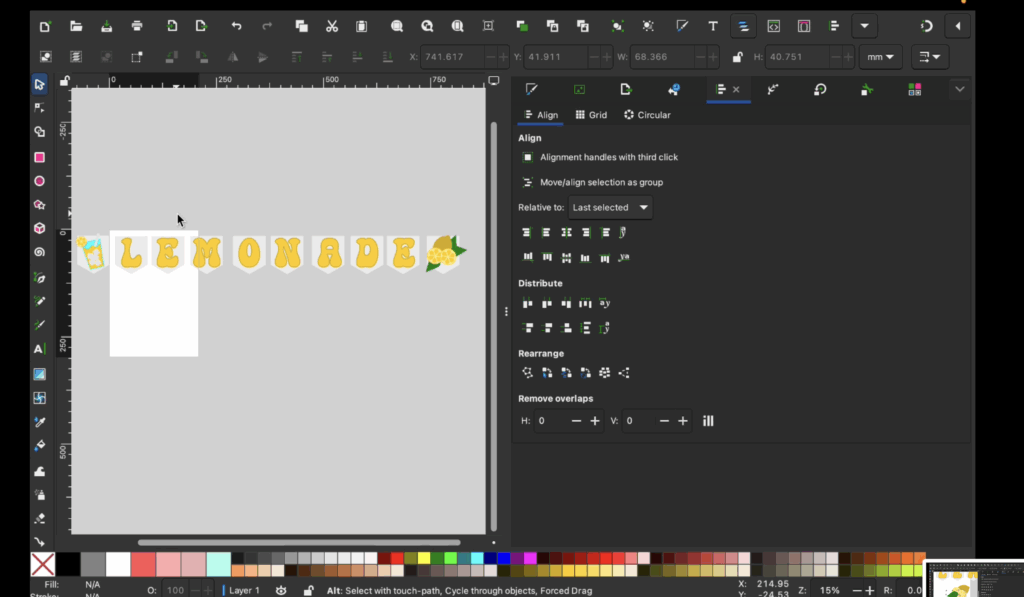Expand the dock panel chevron menu
Screen dimensions: 1024x597
(959, 89)
